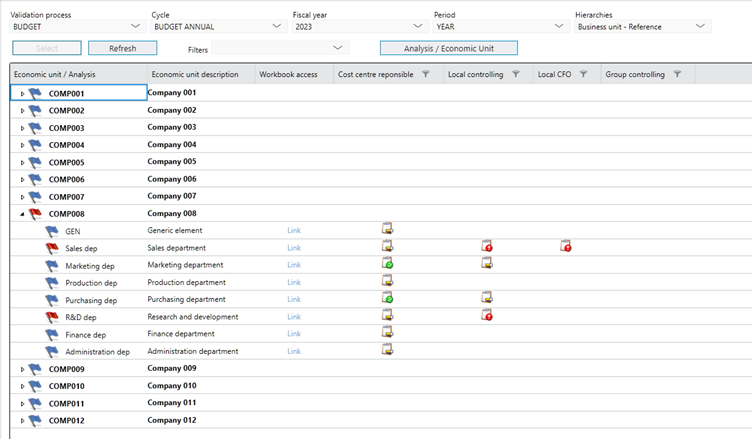Click the Refresh button
The image size is (752, 439).
122,48
